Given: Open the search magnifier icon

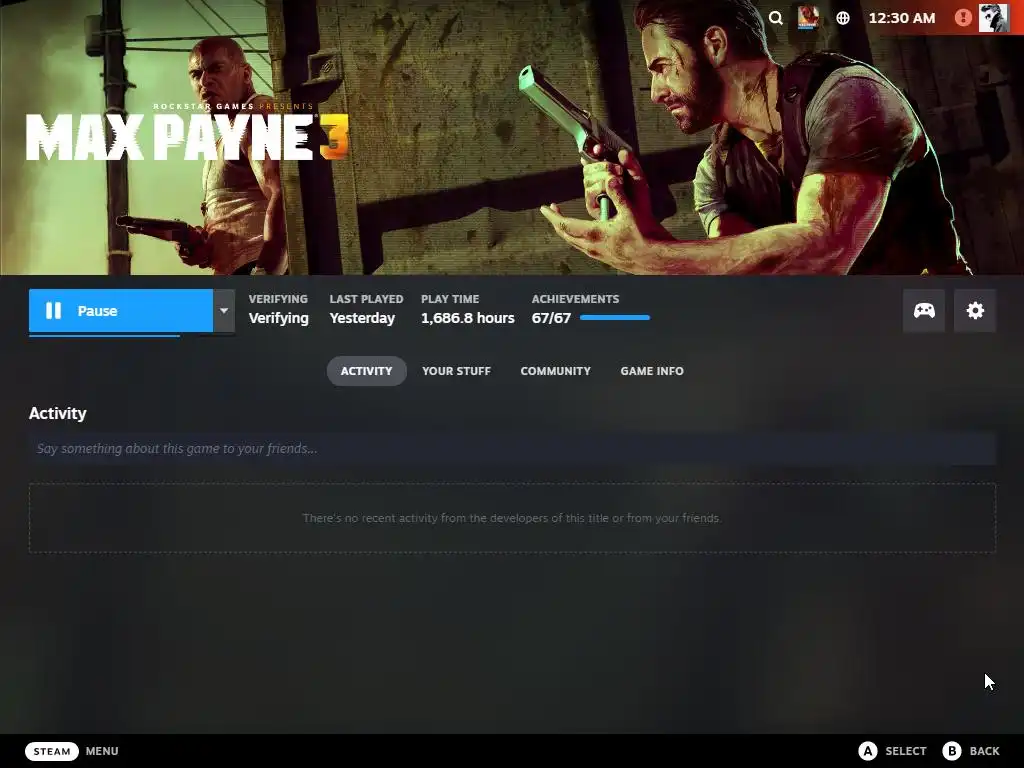Looking at the screenshot, I should click(775, 18).
